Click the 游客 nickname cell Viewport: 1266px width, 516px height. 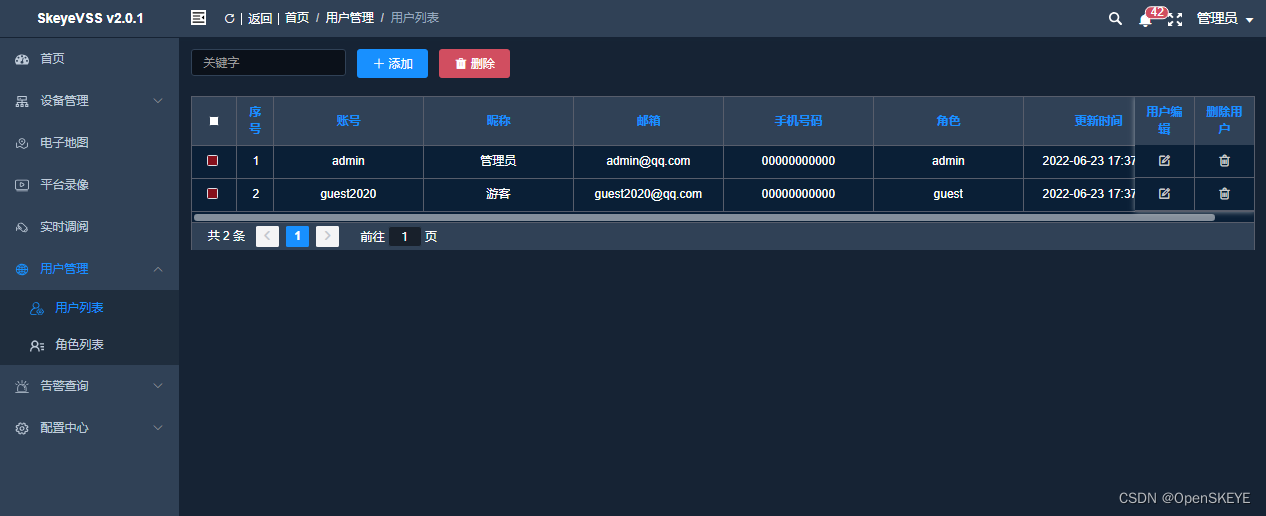click(x=498, y=194)
